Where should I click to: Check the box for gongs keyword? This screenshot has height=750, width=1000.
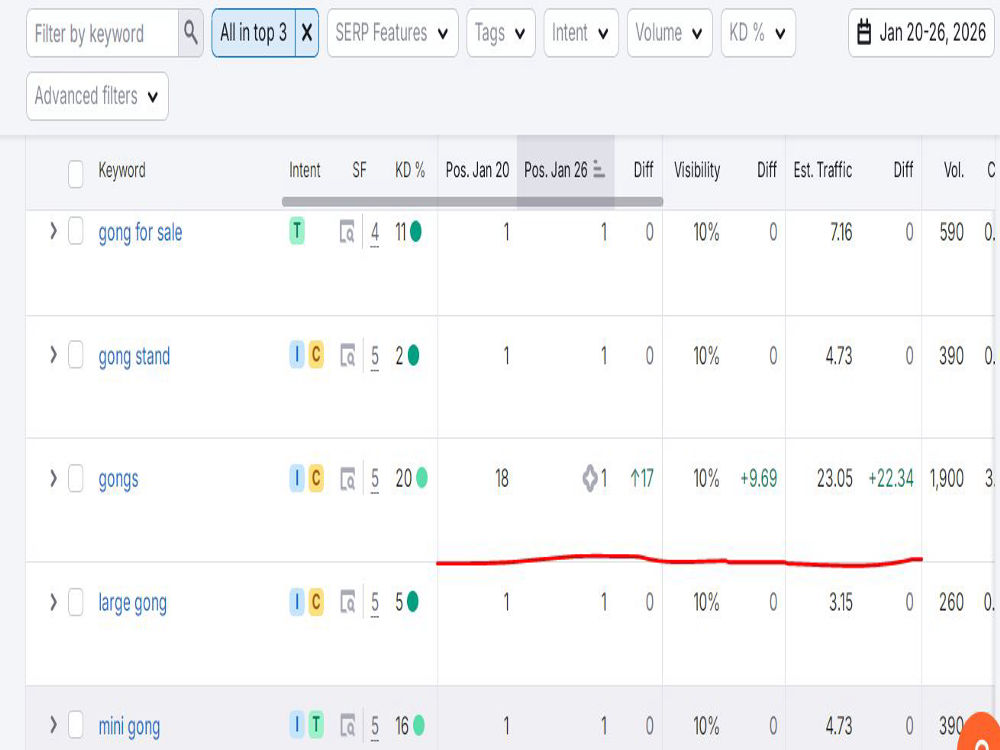[75, 478]
